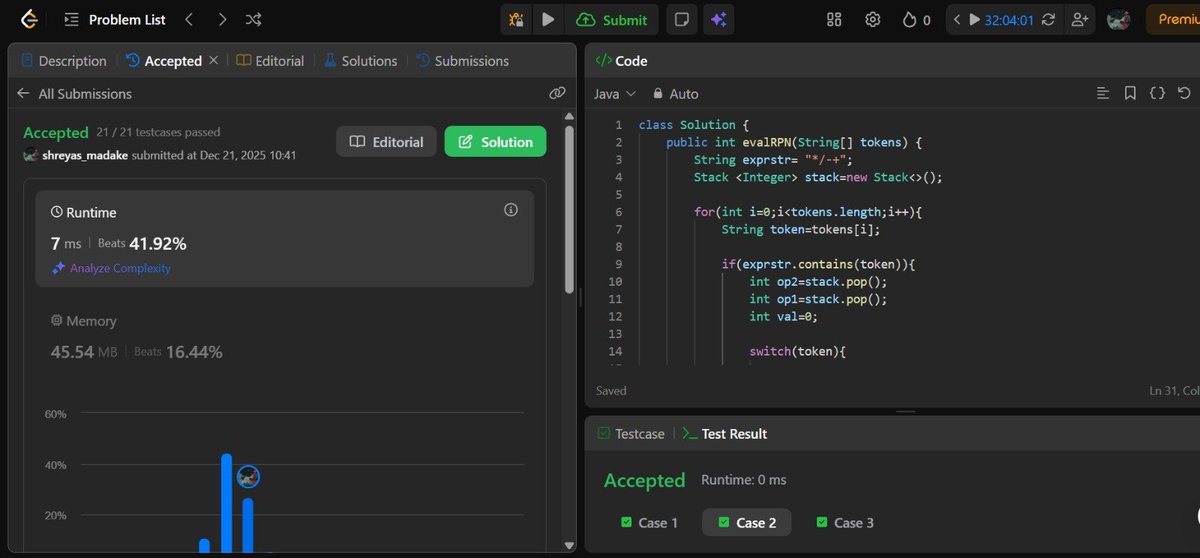The image size is (1200, 558).
Task: Submit the solution
Action: (x=612, y=19)
